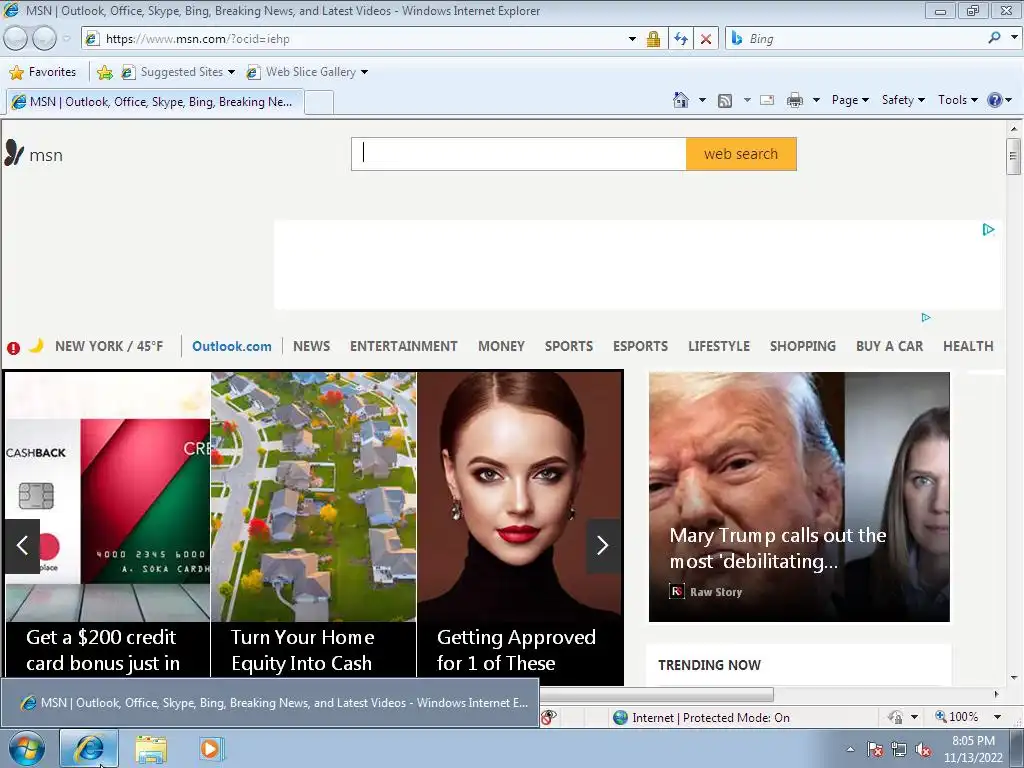Go to MONEY section
1024x768 pixels.
coord(502,346)
